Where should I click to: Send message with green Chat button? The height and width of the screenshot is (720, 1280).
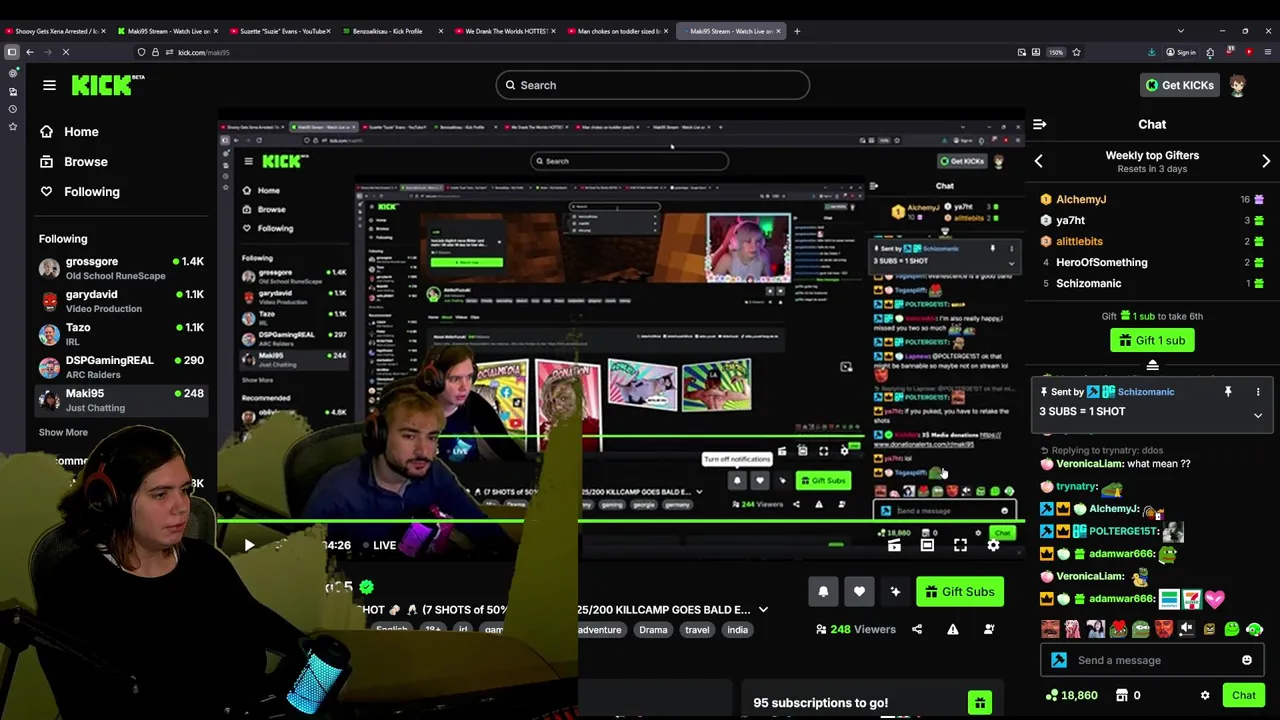pos(1244,695)
